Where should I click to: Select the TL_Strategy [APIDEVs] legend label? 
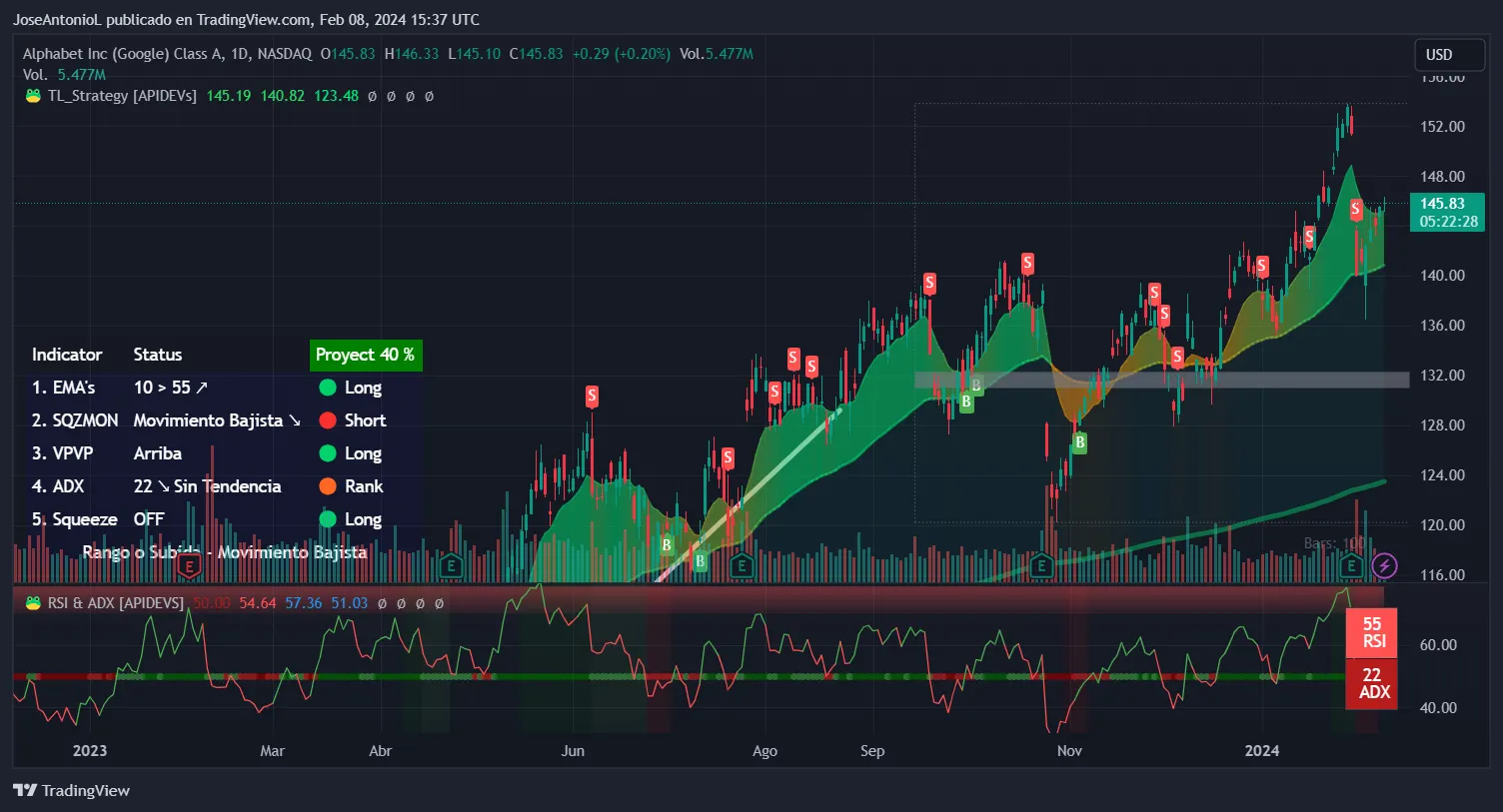(122, 96)
